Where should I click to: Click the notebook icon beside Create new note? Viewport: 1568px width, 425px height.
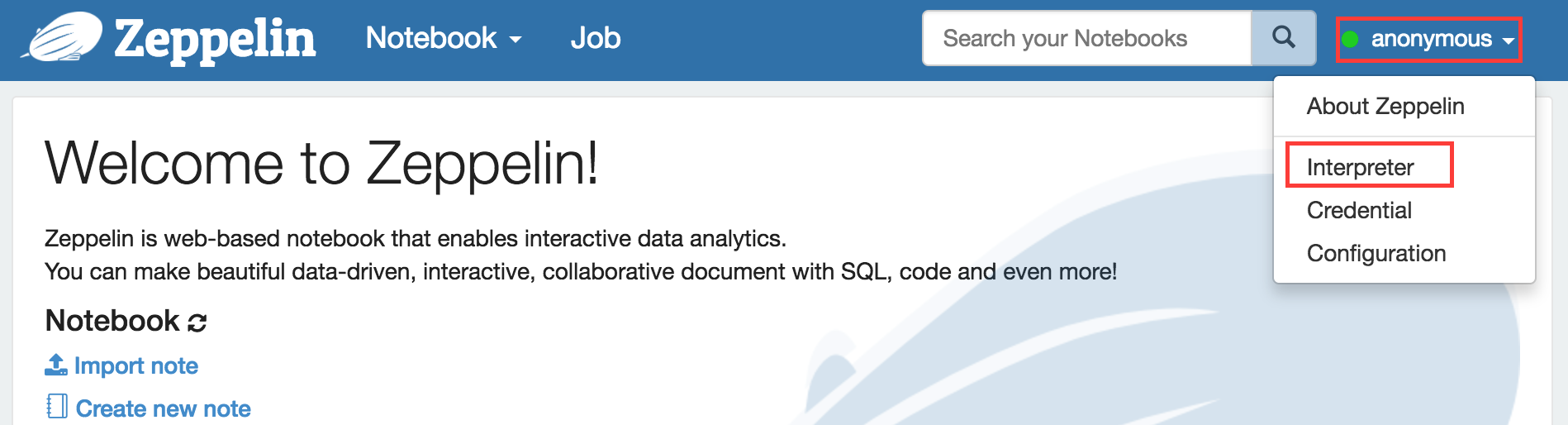click(56, 406)
